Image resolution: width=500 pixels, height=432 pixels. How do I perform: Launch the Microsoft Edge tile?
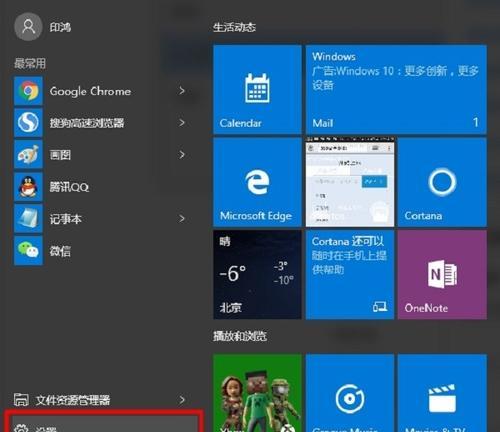pyautogui.click(x=257, y=182)
